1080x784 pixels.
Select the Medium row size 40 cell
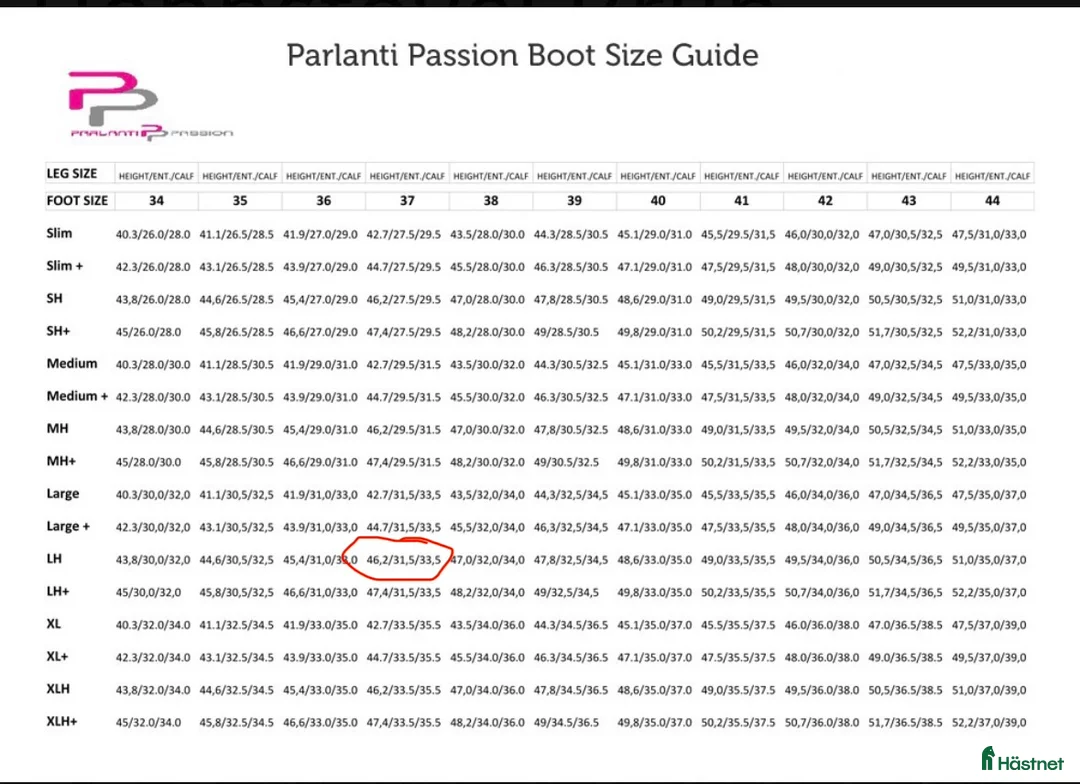point(656,364)
